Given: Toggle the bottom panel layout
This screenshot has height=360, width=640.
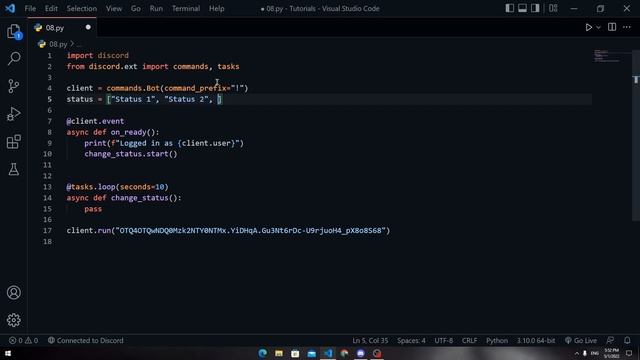Looking at the screenshot, I should tap(522, 8).
